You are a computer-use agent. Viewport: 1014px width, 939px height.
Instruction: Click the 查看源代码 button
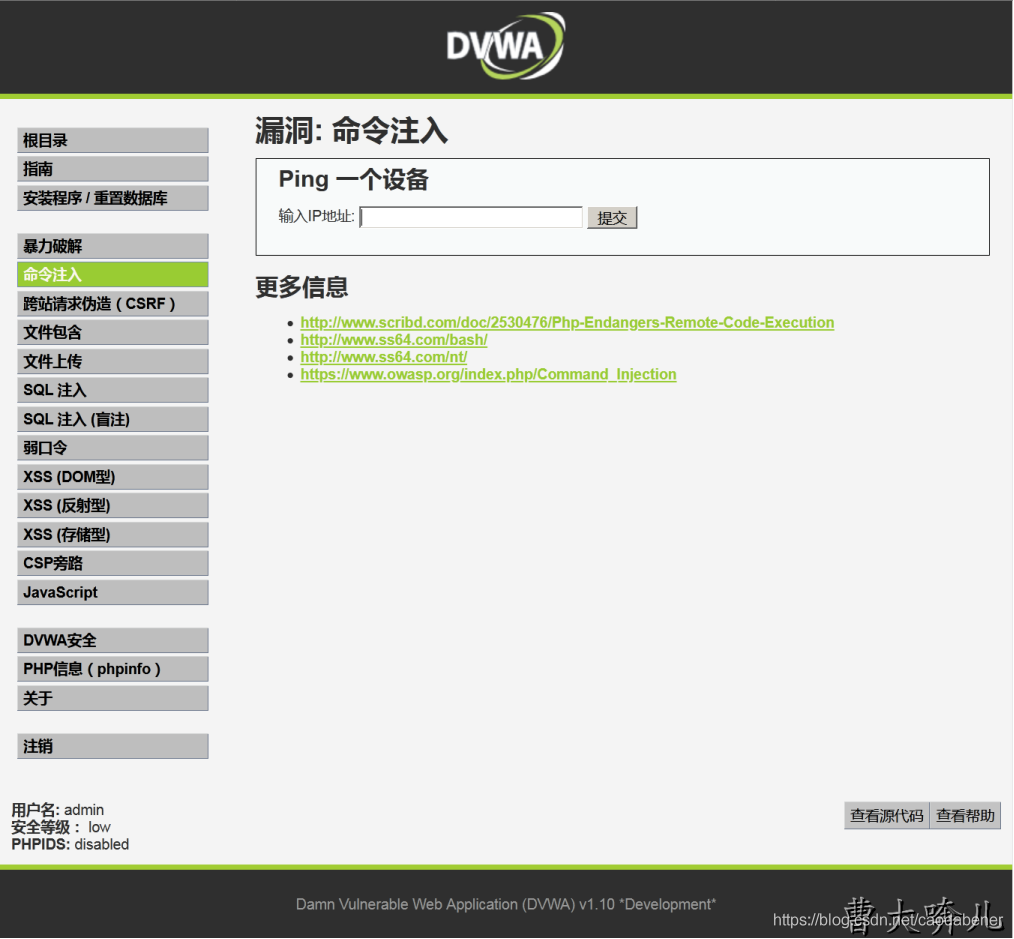(887, 816)
